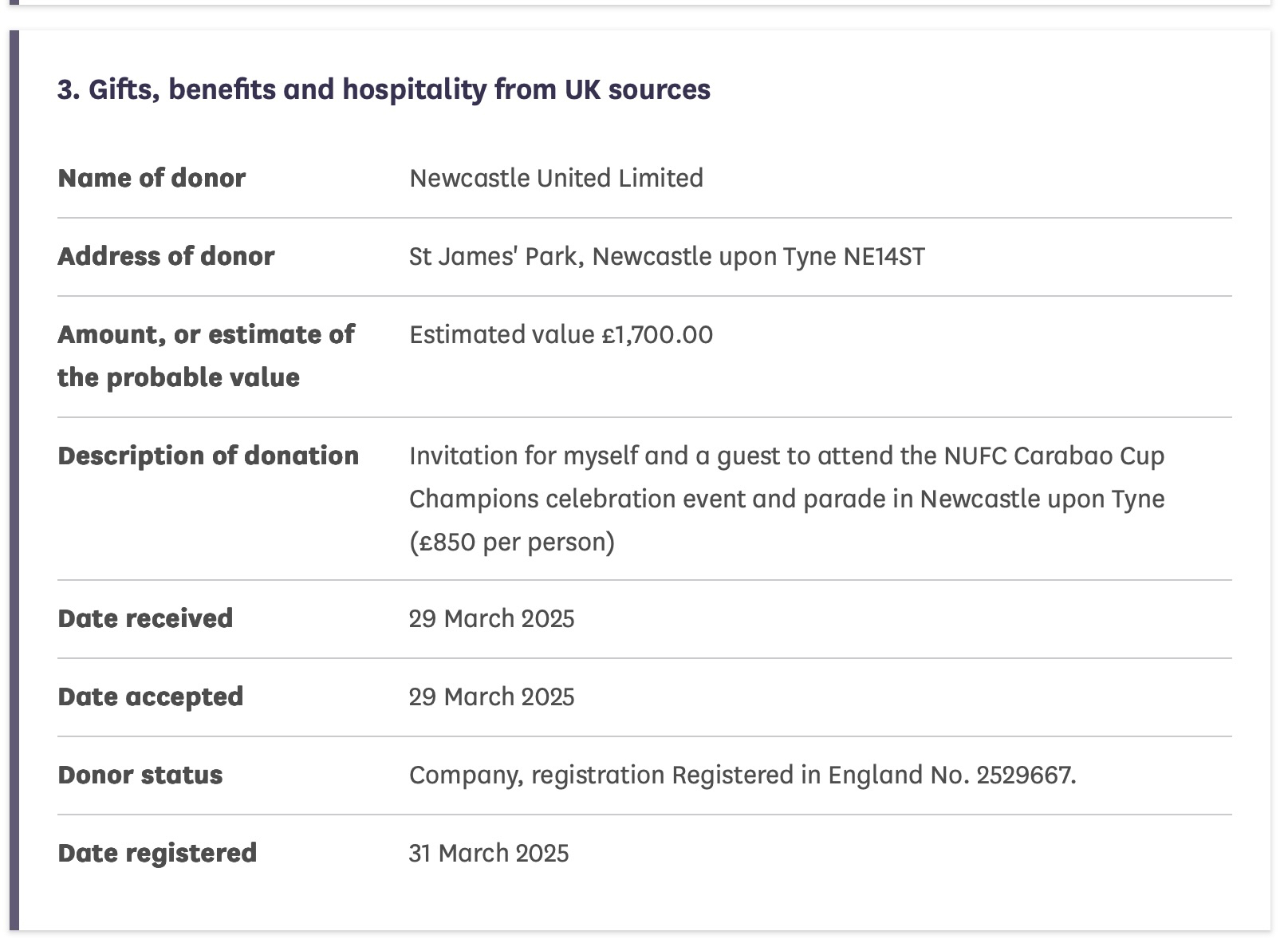Click the 'Date registered' label
Viewport: 1288px width, 947px height.
coord(157,853)
